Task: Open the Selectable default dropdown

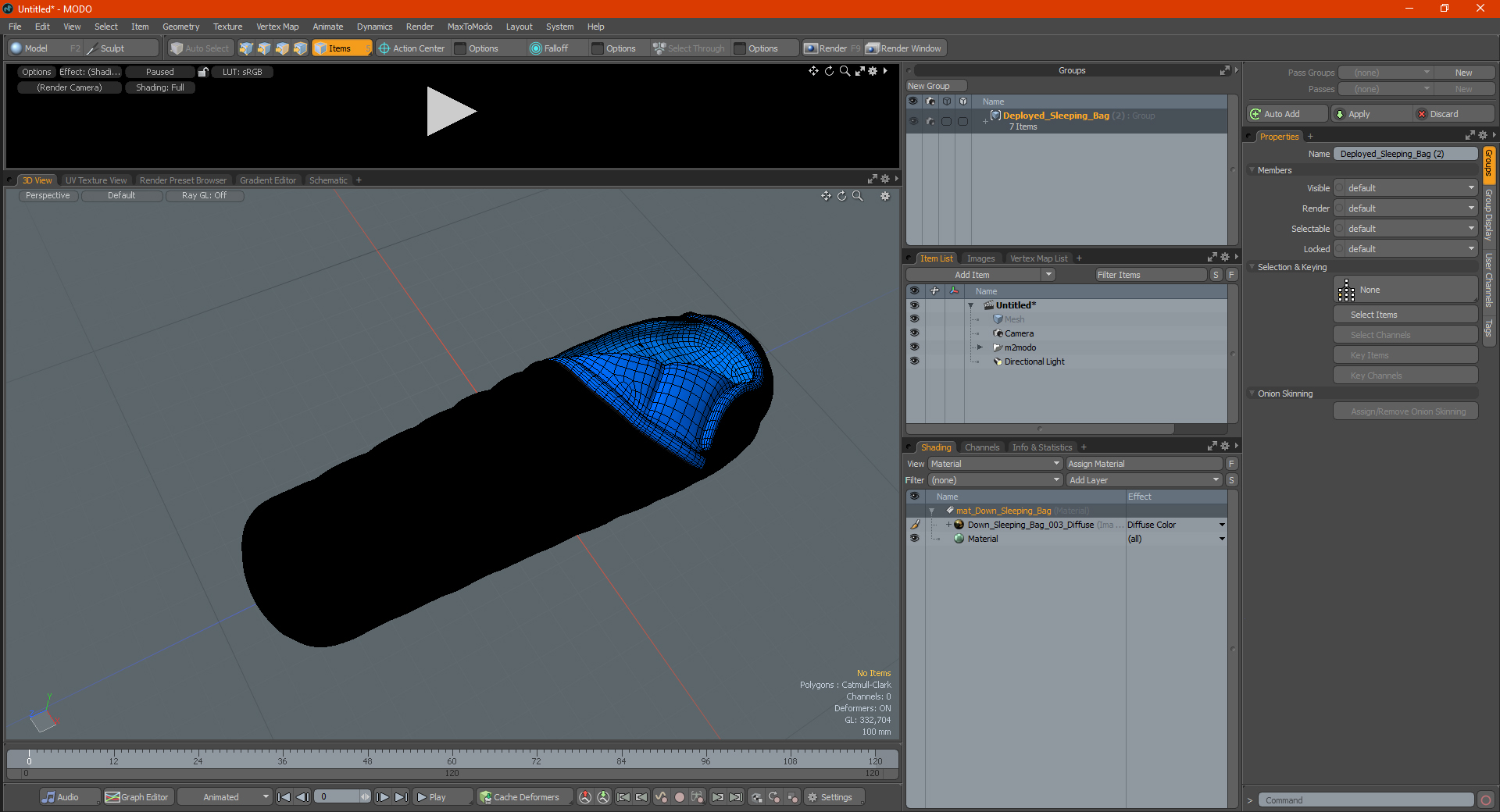Action: [x=1405, y=229]
